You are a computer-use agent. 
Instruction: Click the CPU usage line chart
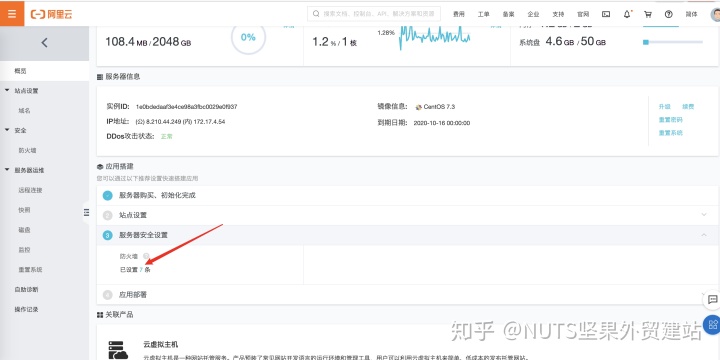(434, 37)
